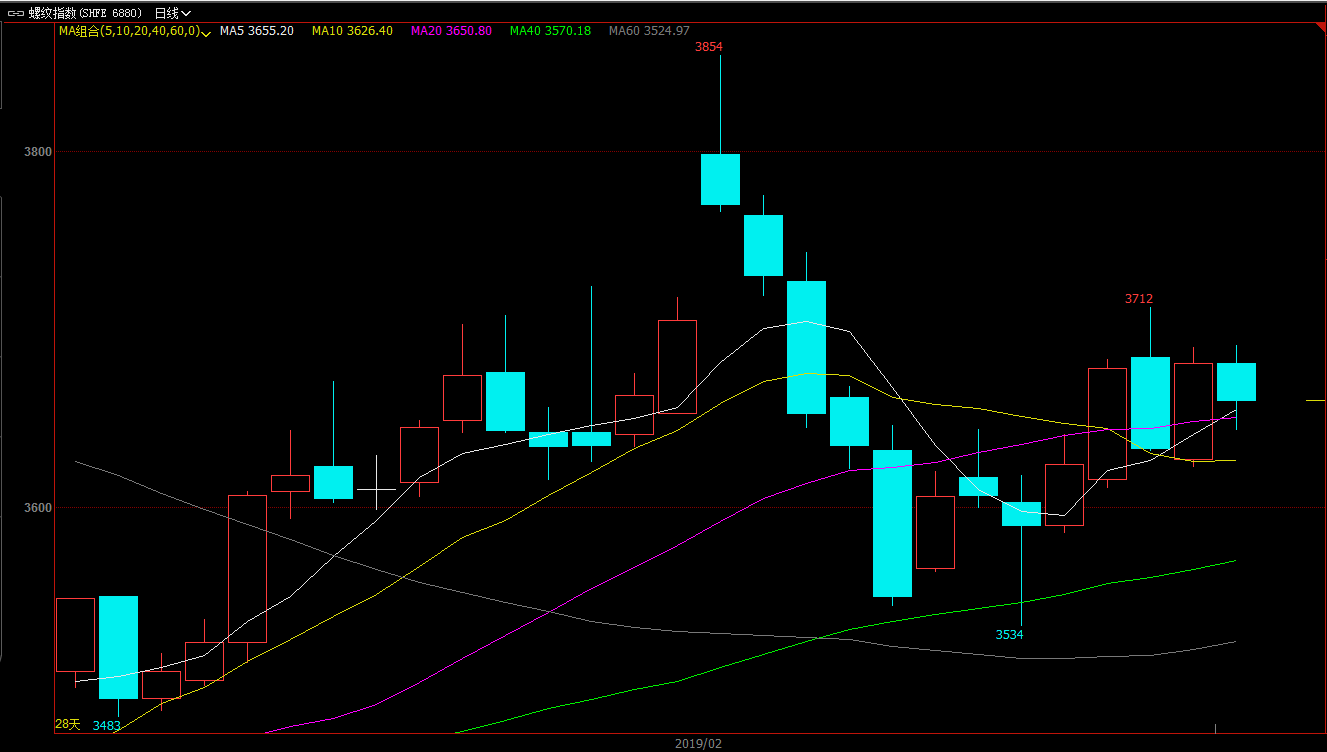Image resolution: width=1327 pixels, height=752 pixels.
Task: Select the MA5 3655.20 legend value
Action: [x=257, y=32]
